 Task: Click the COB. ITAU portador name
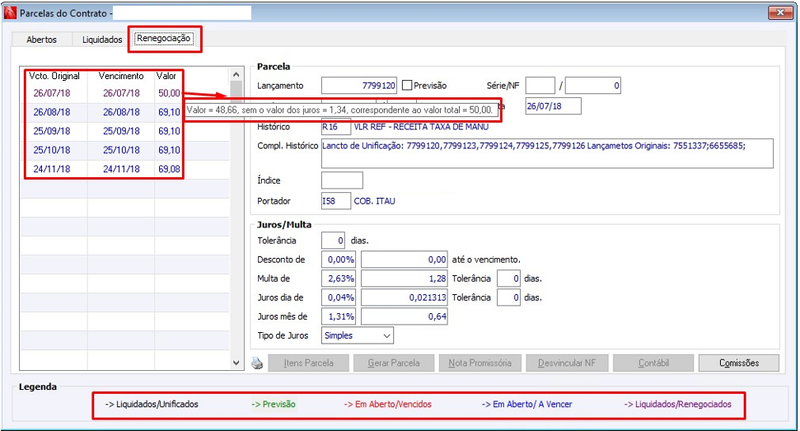click(x=374, y=201)
